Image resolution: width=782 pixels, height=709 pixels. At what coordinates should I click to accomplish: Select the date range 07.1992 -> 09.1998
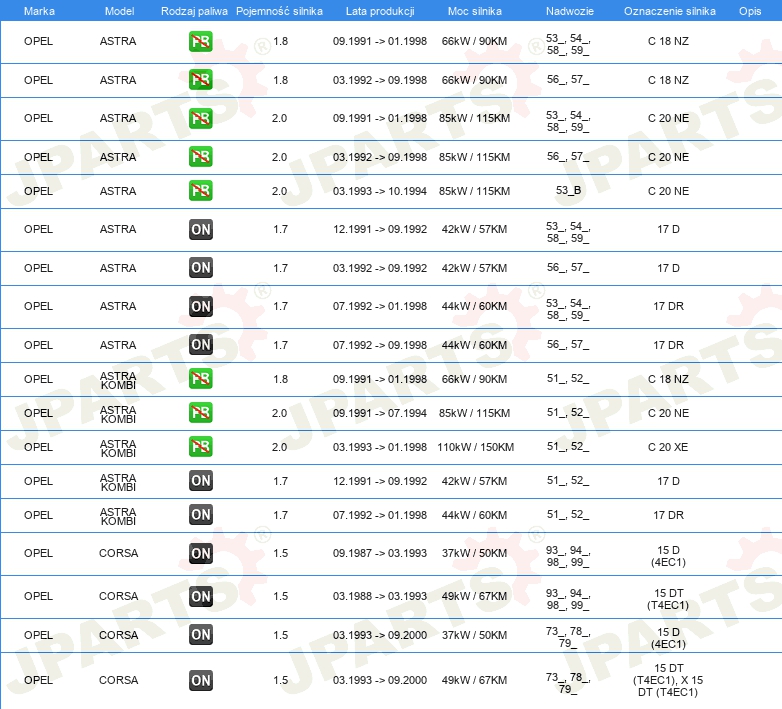pos(380,345)
